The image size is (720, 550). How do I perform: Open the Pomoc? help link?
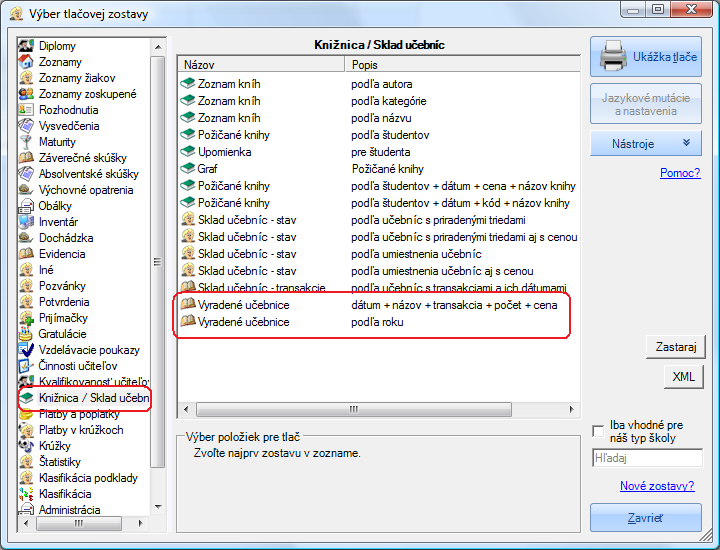[x=680, y=173]
